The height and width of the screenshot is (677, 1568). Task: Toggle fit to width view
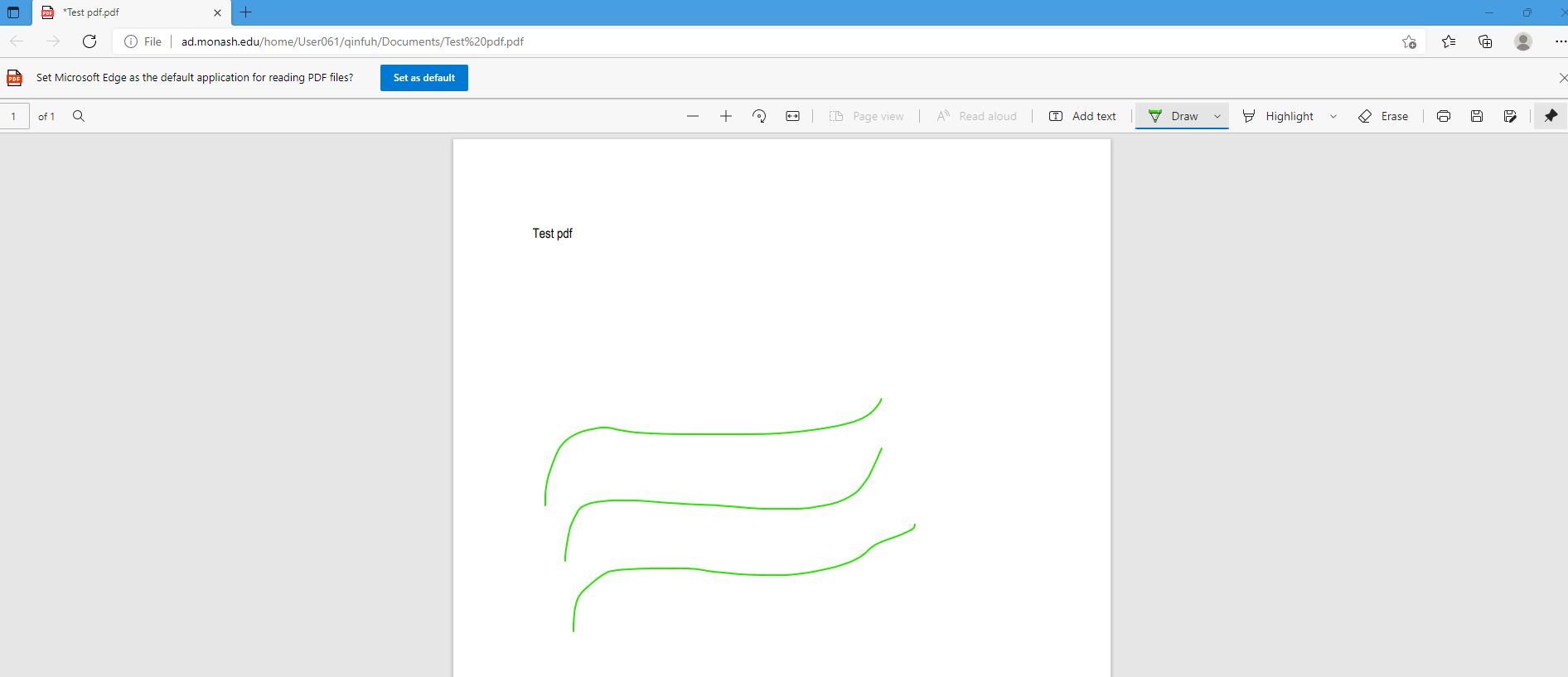[793, 116]
